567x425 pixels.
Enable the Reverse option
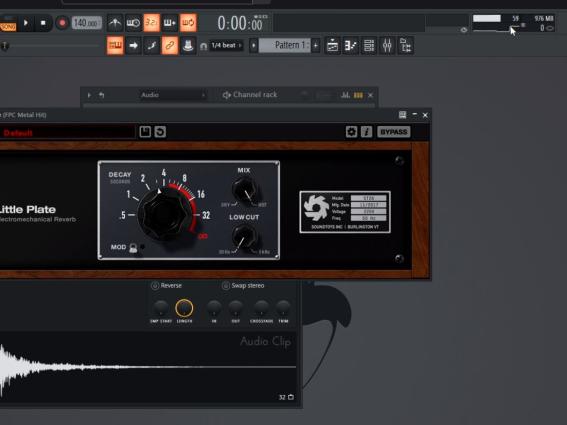click(166, 286)
